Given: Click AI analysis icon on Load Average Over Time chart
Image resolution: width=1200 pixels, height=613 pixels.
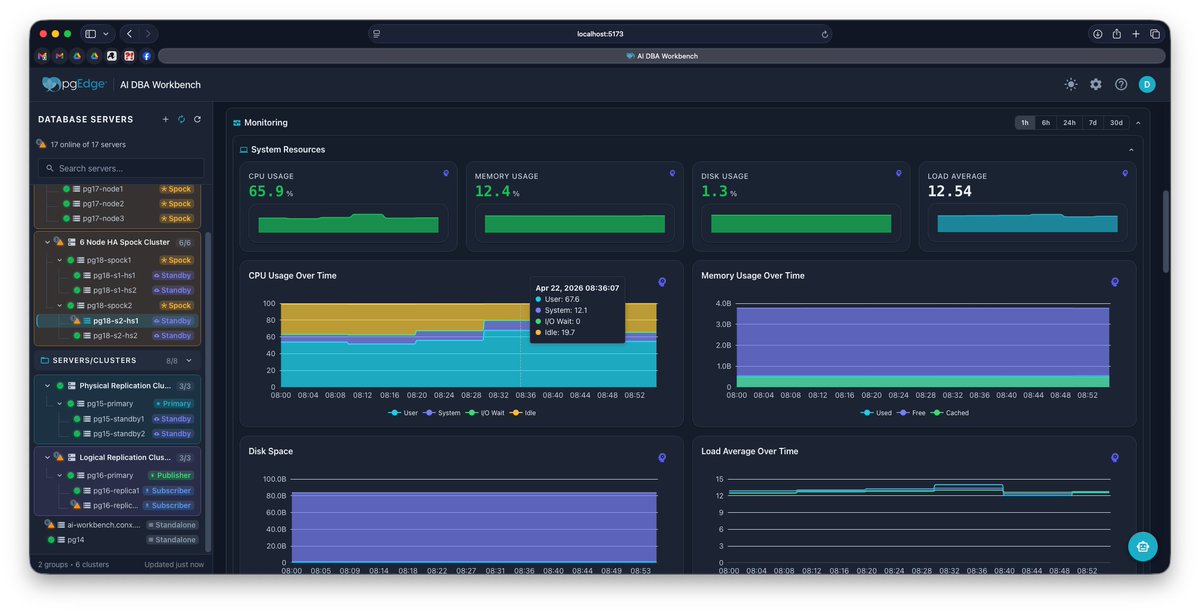Looking at the screenshot, I should pyautogui.click(x=1115, y=458).
